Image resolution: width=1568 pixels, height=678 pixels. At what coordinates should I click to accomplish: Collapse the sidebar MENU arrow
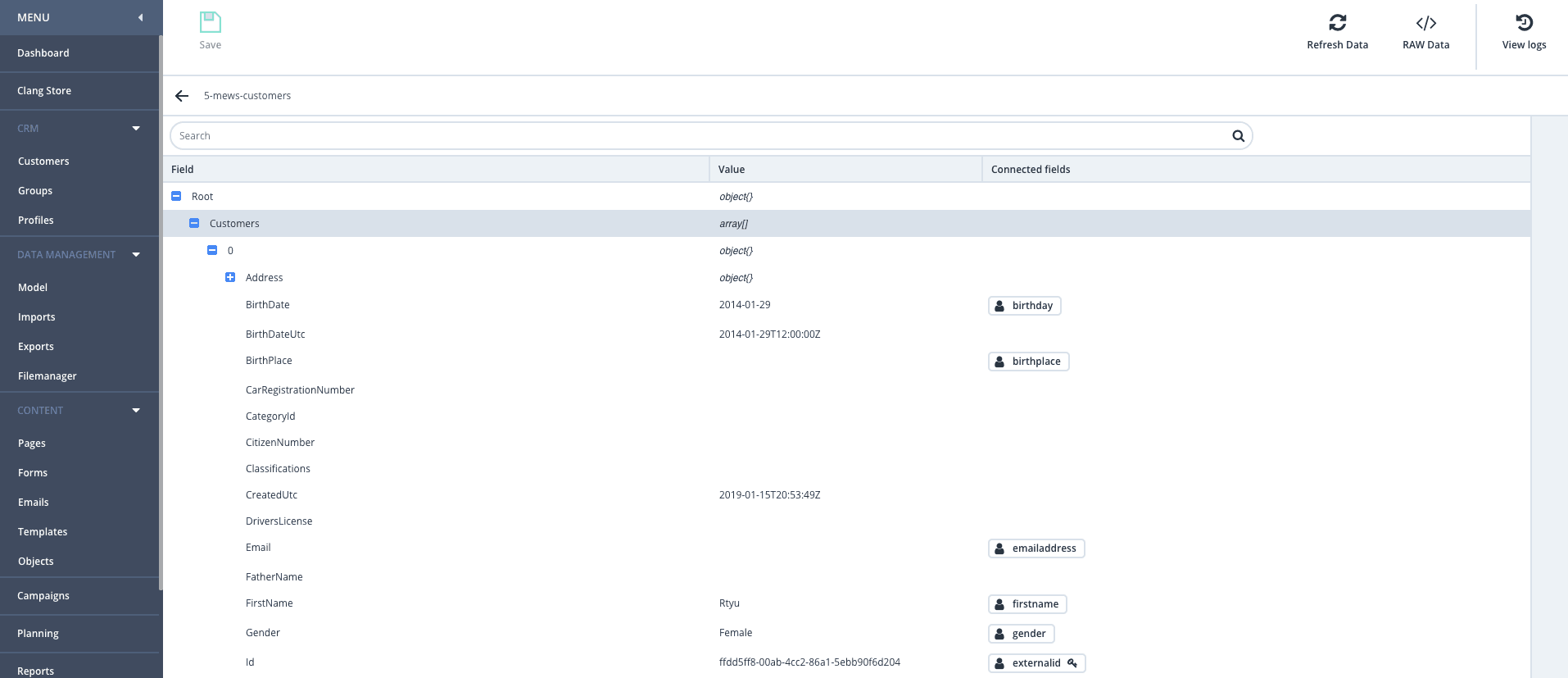coord(140,17)
